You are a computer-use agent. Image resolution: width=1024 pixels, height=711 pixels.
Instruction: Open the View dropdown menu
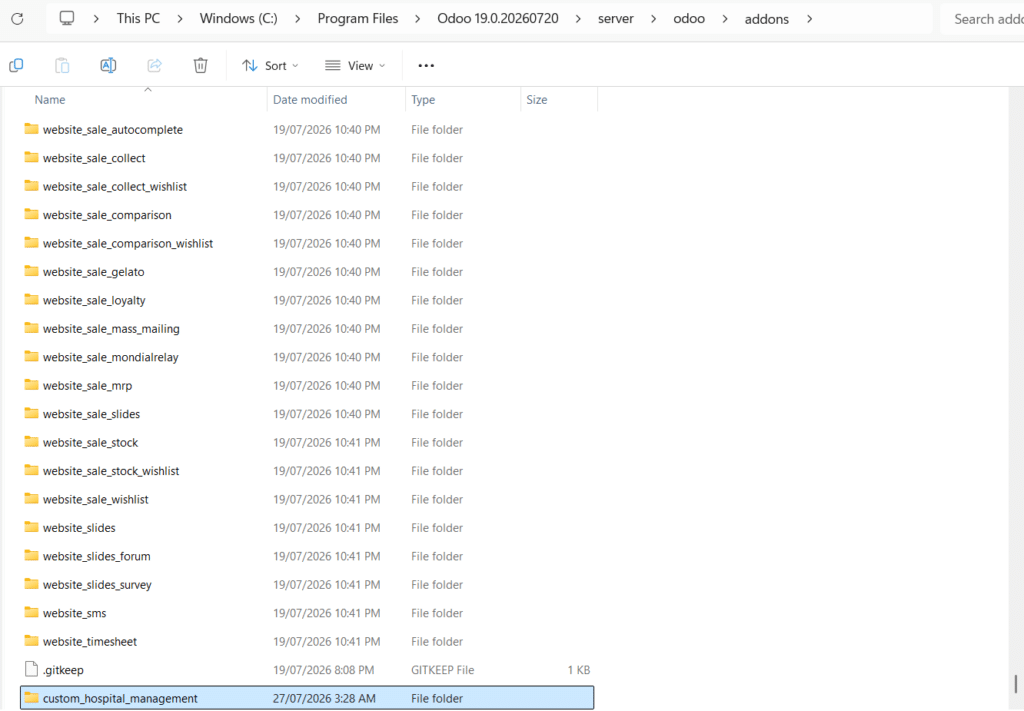(x=355, y=65)
